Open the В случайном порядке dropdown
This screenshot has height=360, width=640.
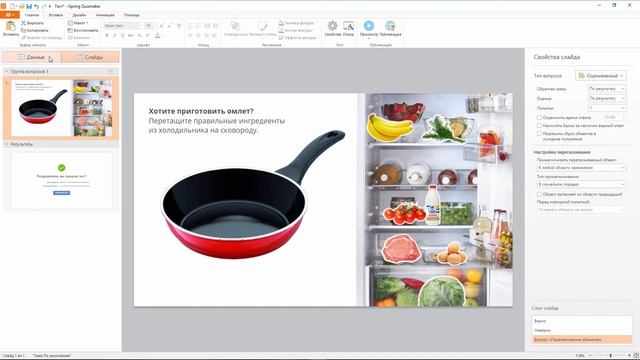click(581, 184)
